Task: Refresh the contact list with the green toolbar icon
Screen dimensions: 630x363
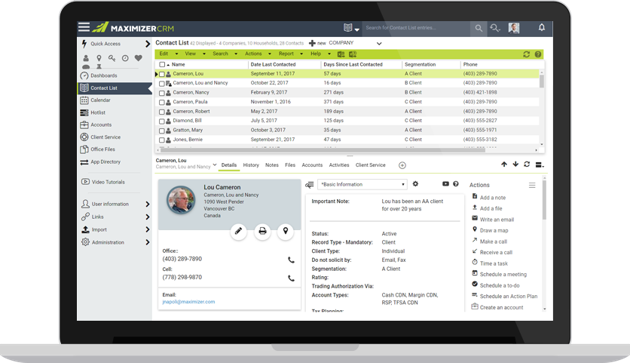Action: click(x=526, y=54)
